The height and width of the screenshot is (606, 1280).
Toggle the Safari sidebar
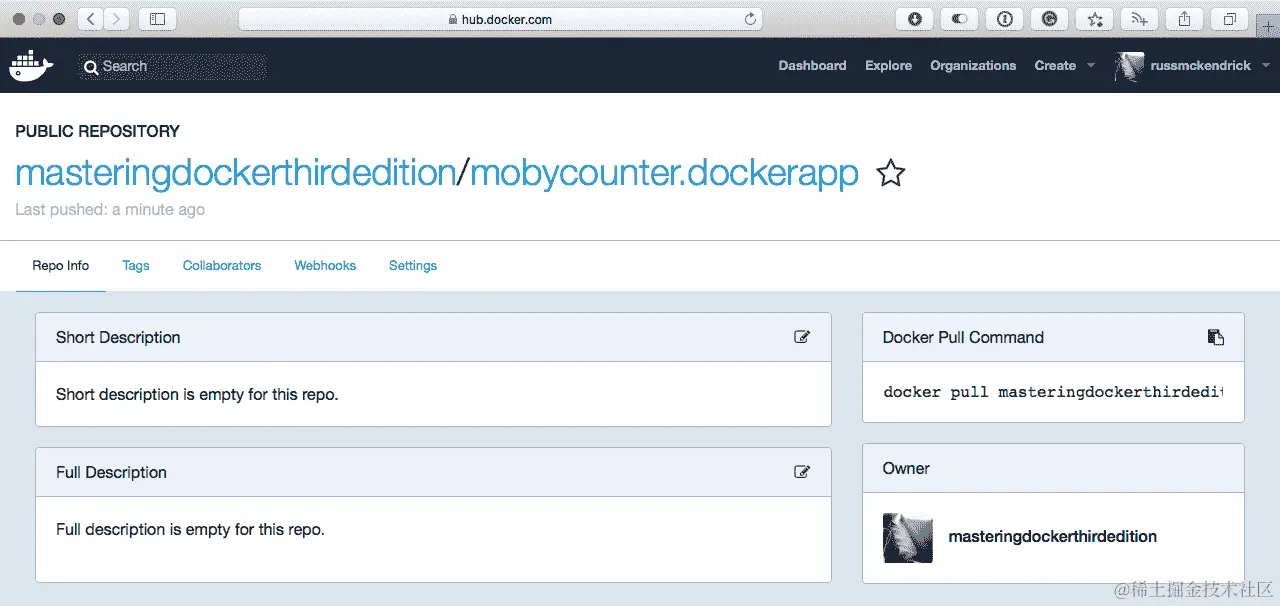coord(157,19)
